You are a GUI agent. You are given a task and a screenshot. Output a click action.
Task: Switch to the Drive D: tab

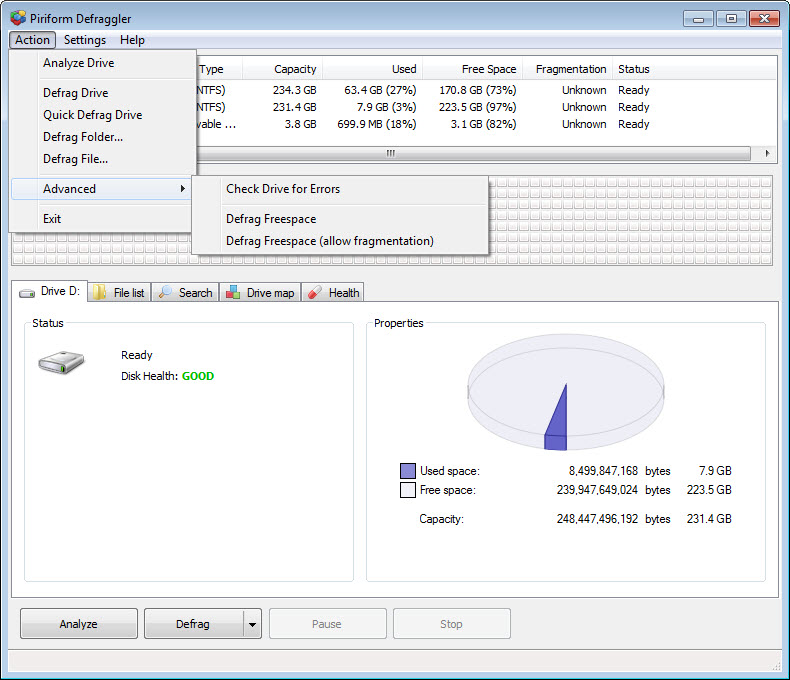click(x=49, y=291)
